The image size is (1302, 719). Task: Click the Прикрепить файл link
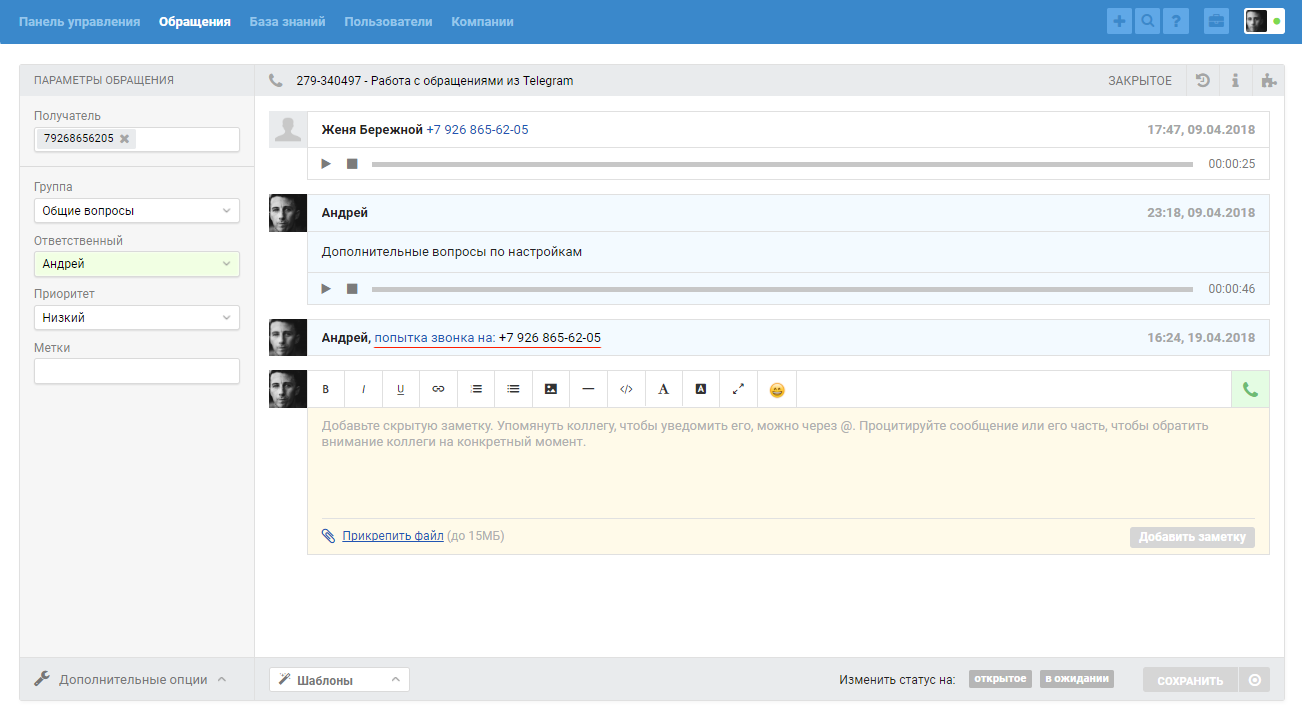pyautogui.click(x=392, y=535)
